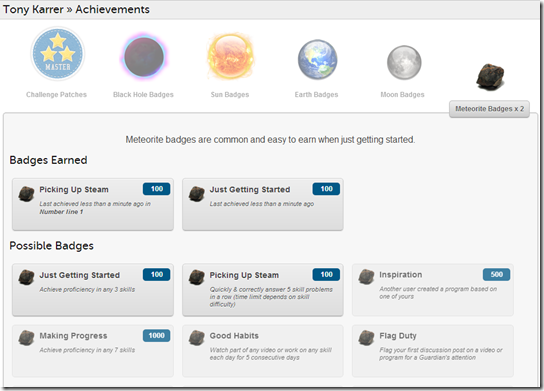Image resolution: width=544 pixels, height=391 pixels.
Task: Select the Meteorite rock icon above the tab
Action: pos(490,77)
